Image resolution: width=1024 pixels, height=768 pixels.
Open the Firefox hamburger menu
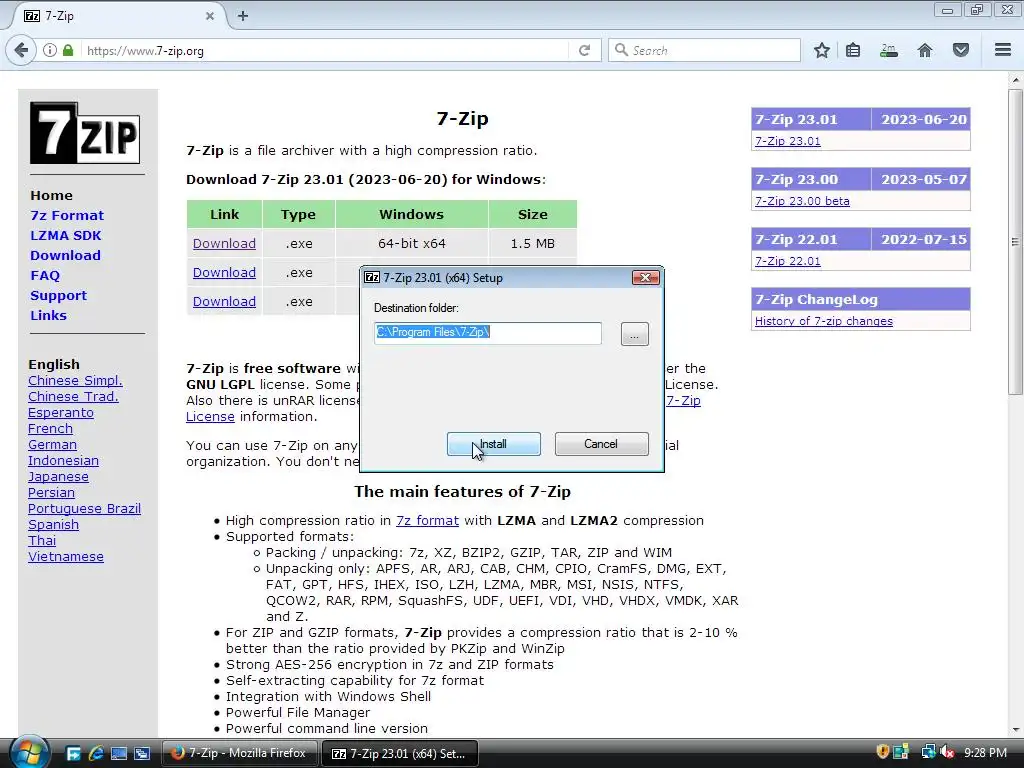pos(1003,50)
